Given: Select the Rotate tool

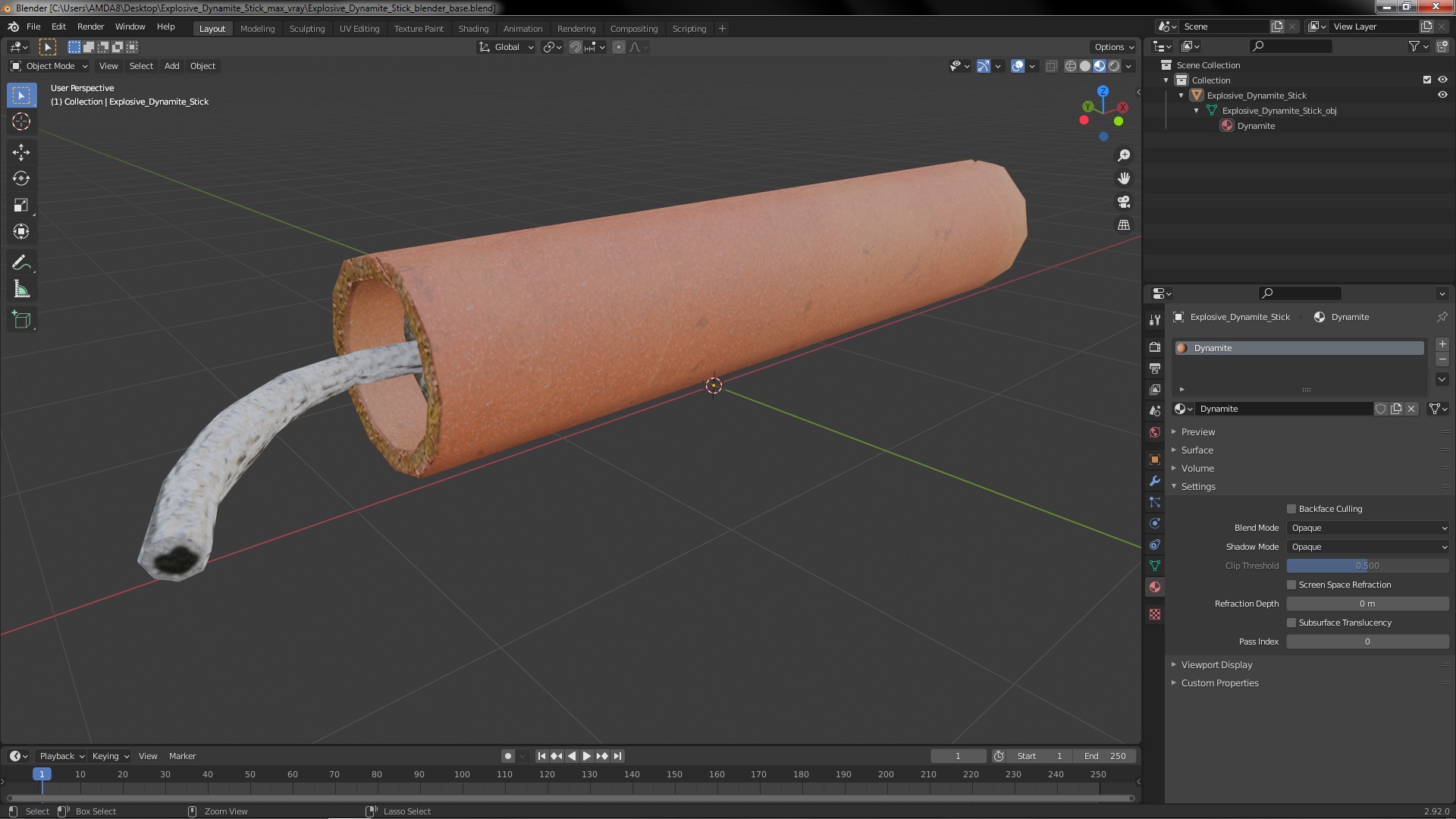Looking at the screenshot, I should (x=21, y=179).
